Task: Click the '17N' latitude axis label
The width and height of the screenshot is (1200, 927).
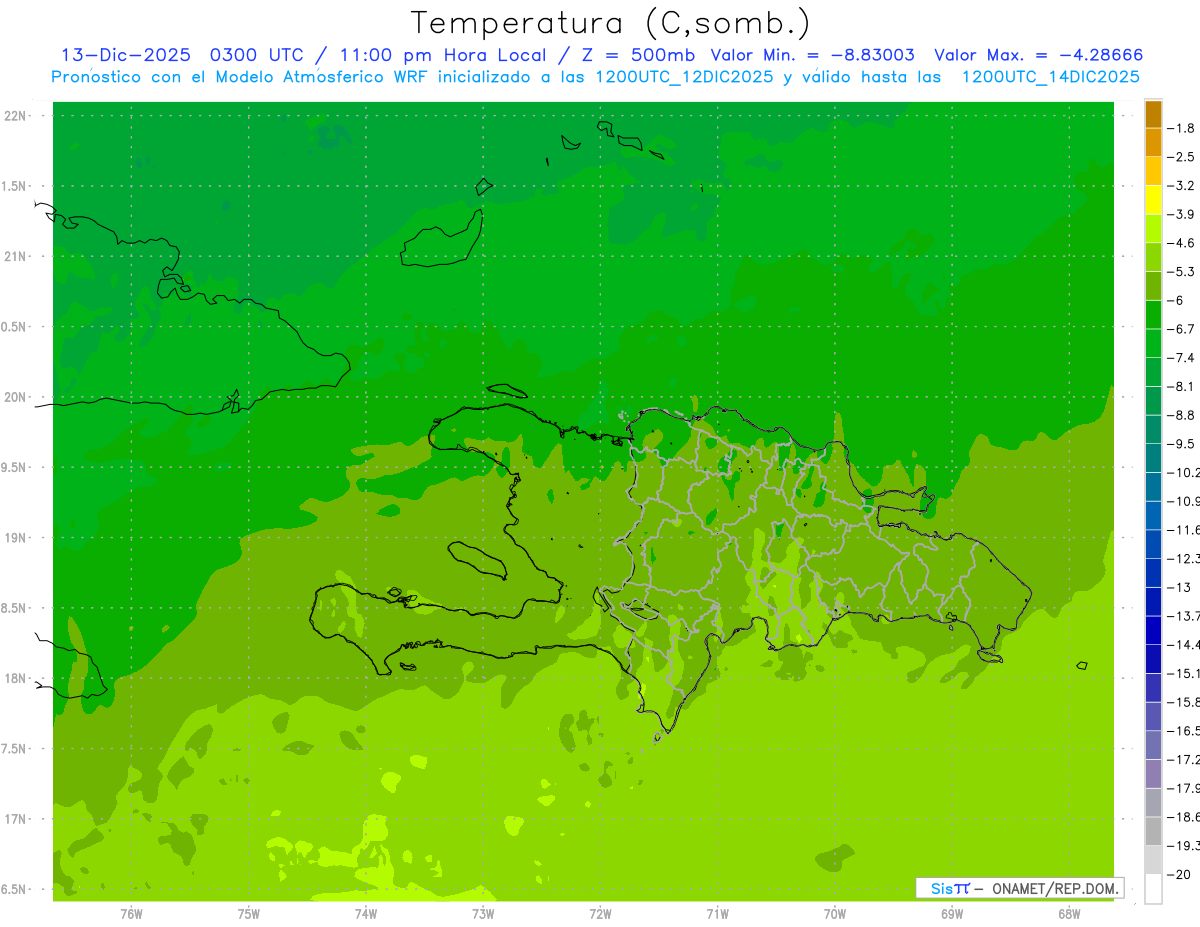Action: pos(15,819)
